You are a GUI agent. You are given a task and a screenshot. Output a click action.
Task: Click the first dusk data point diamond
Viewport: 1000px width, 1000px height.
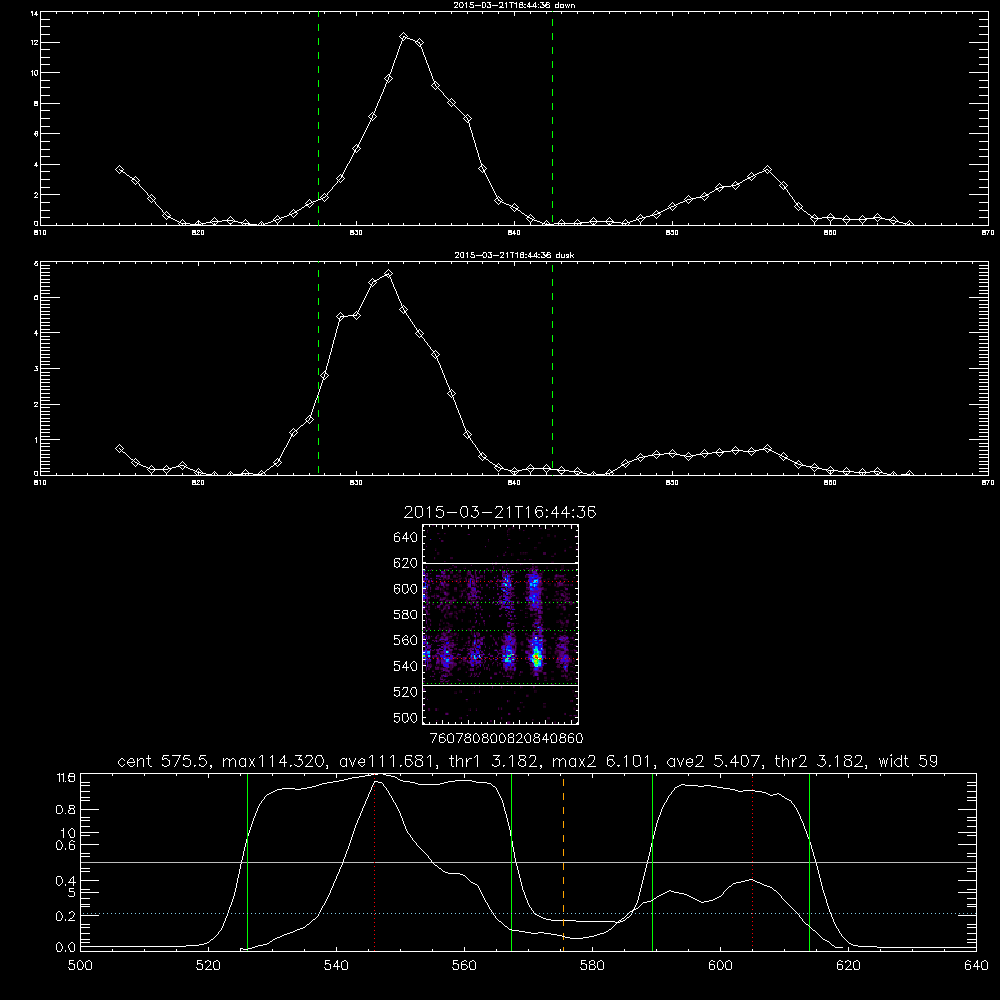(x=119, y=448)
